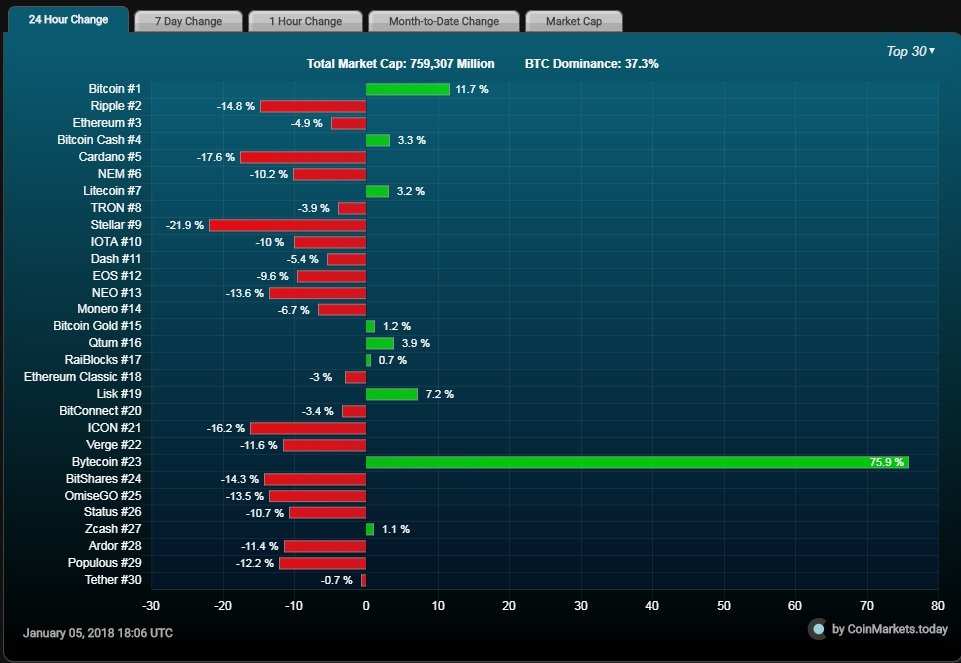Click the ICON -16.2 % red bar
Viewport: 961px width, 663px height.
tap(308, 428)
